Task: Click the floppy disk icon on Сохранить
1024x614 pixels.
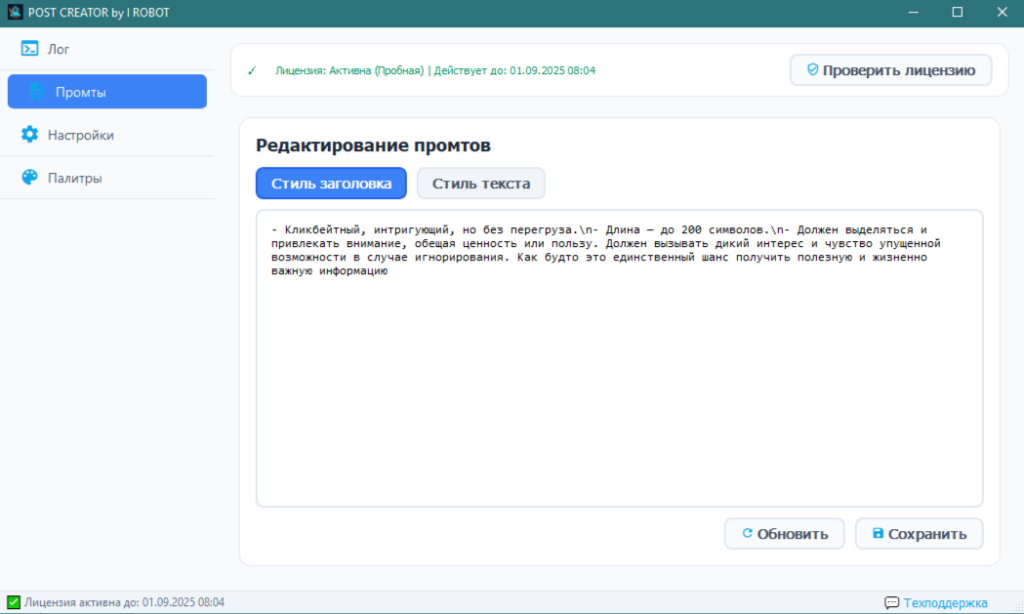Action: point(877,533)
